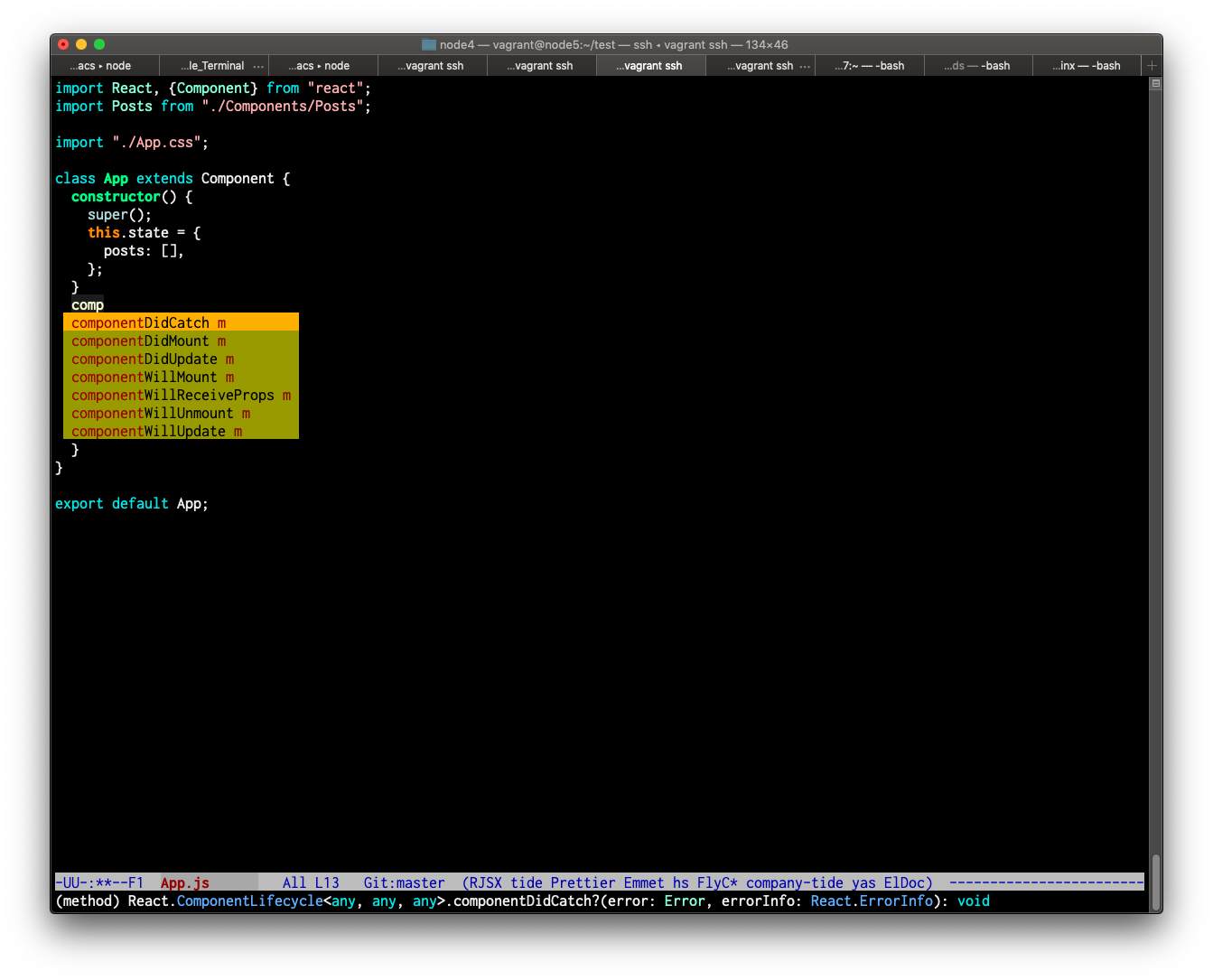1213x980 pixels.
Task: Open a new tab with the + button
Action: coord(1152,65)
